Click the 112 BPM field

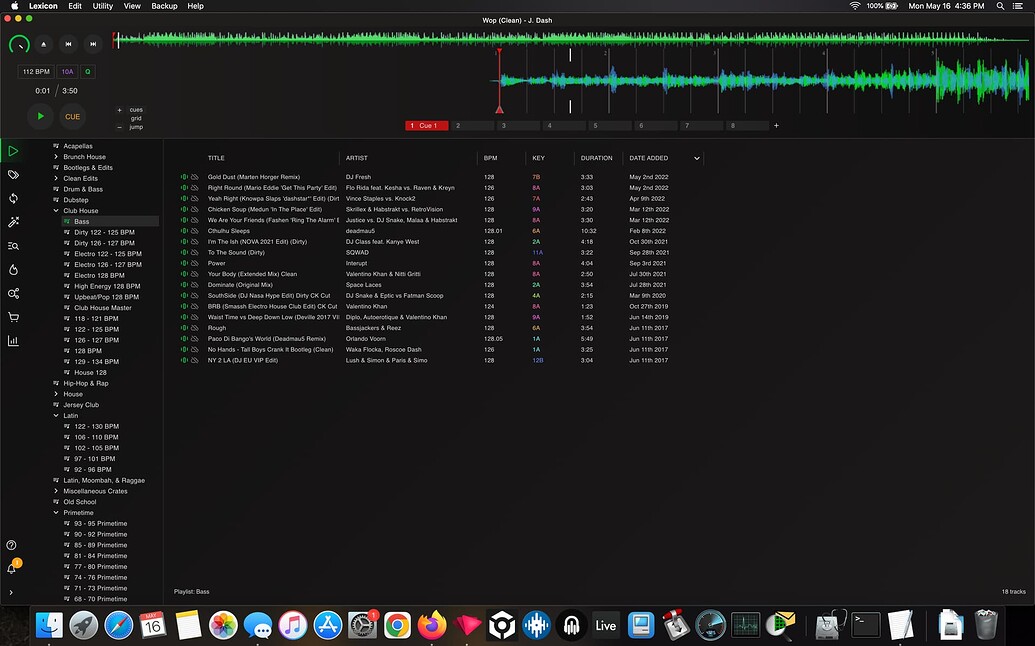(34, 71)
